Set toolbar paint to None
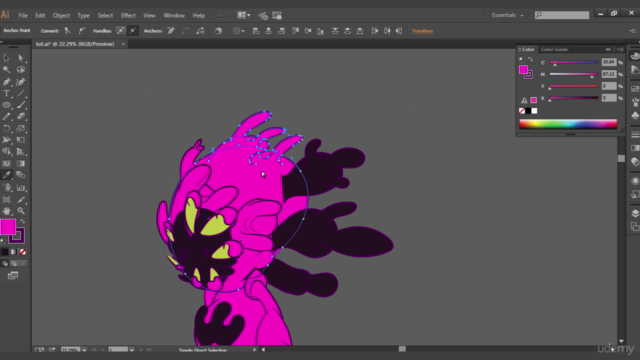The height and width of the screenshot is (360, 640). click(x=23, y=252)
